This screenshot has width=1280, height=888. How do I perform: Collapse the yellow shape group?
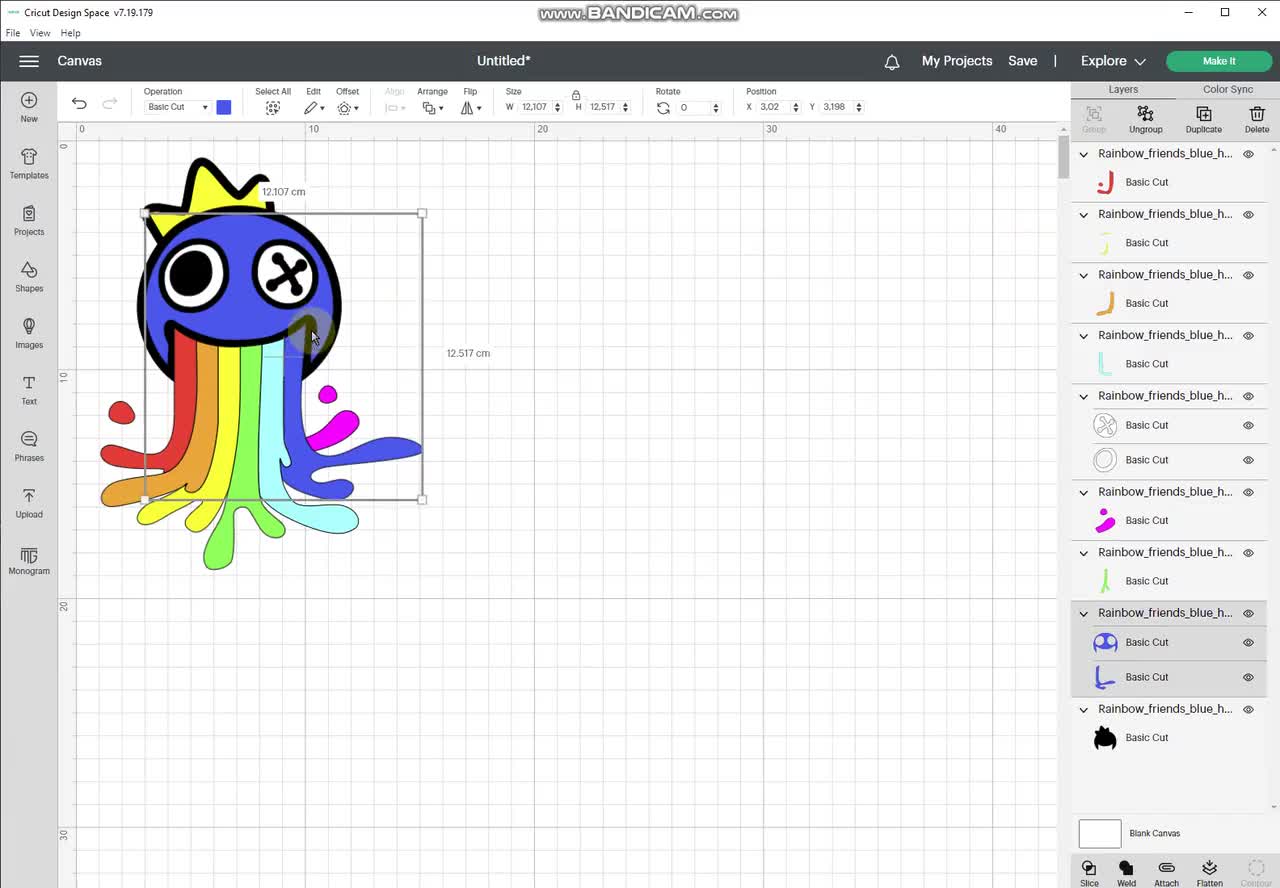1083,215
